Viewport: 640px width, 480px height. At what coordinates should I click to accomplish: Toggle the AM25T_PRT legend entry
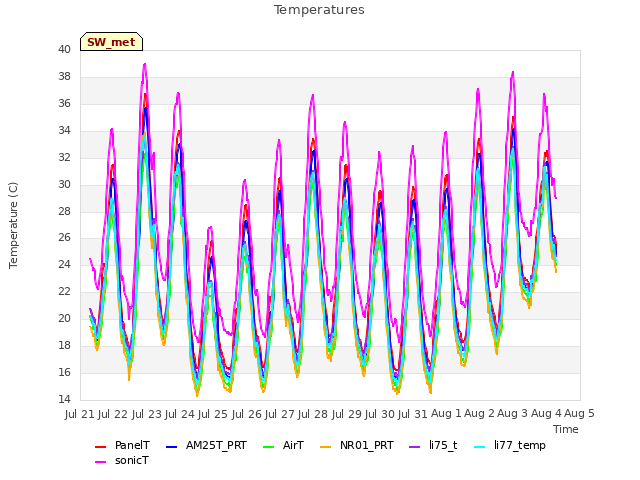(206, 445)
